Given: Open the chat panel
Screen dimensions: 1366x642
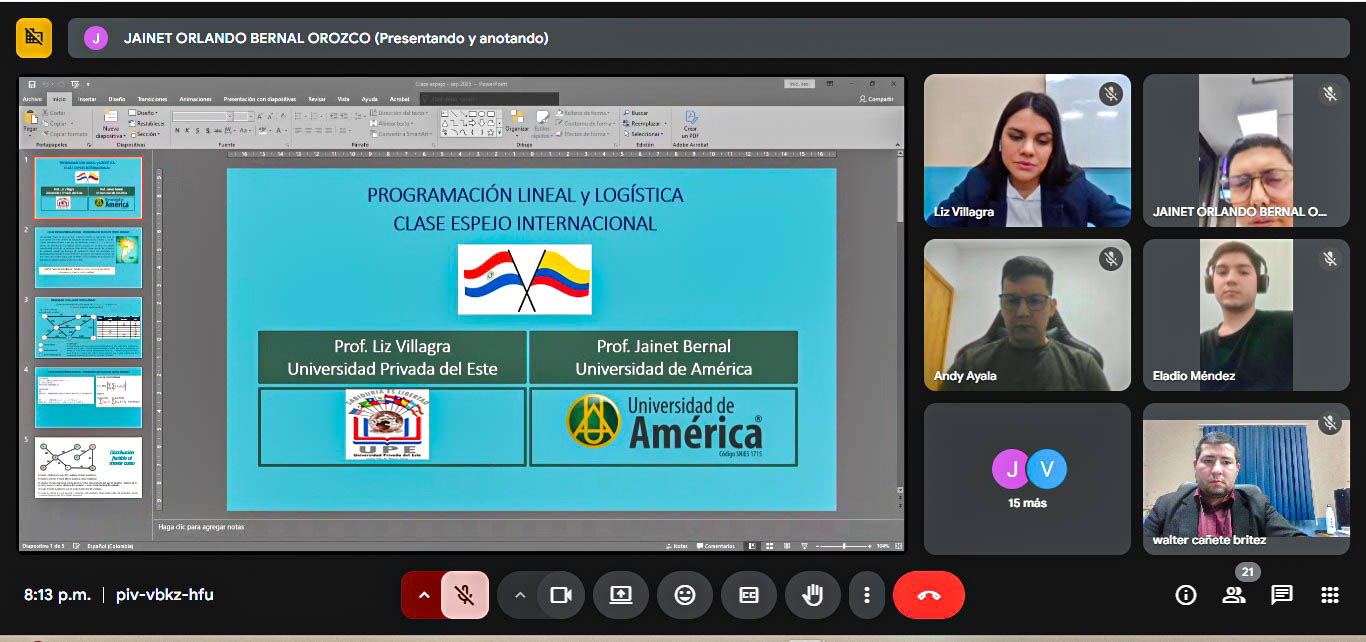Looking at the screenshot, I should coord(1281,595).
